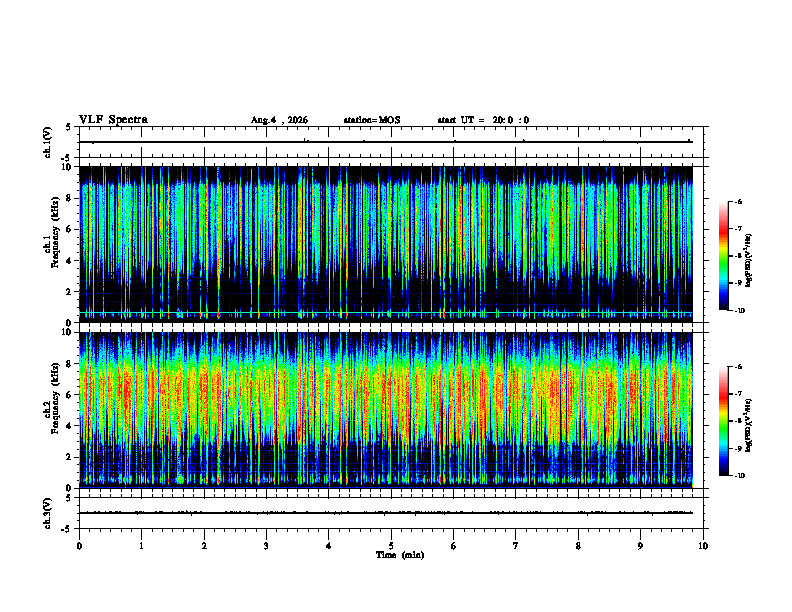This screenshot has width=792, height=612.
Task: Click the ch.1 color bar's log(PSD) unit label
Action: pos(749,260)
